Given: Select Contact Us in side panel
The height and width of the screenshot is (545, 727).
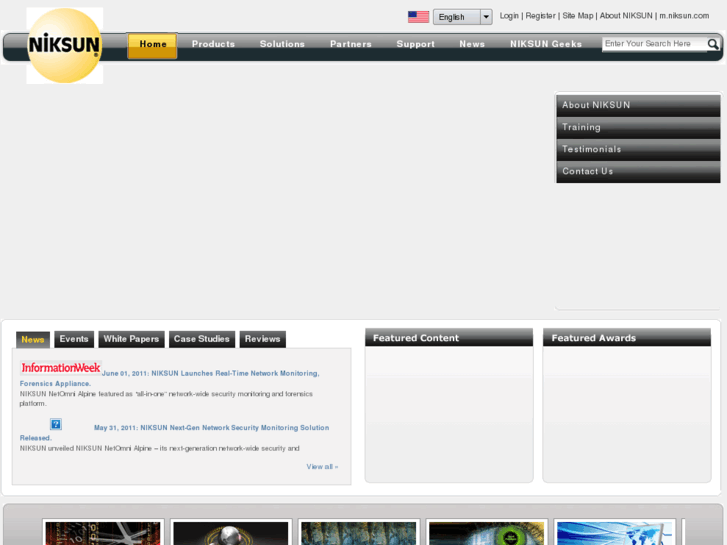Looking at the screenshot, I should pyautogui.click(x=638, y=172).
